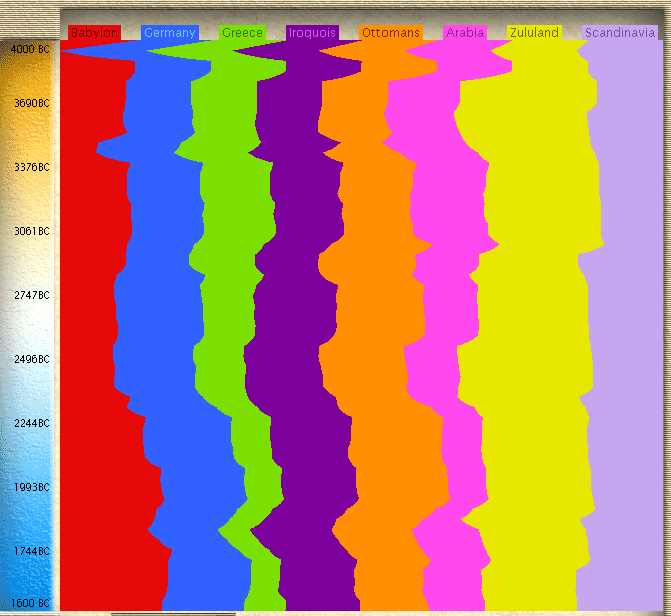Viewport: 671px width, 616px height.
Task: Choose the Zululand legend label
Action: coord(534,33)
